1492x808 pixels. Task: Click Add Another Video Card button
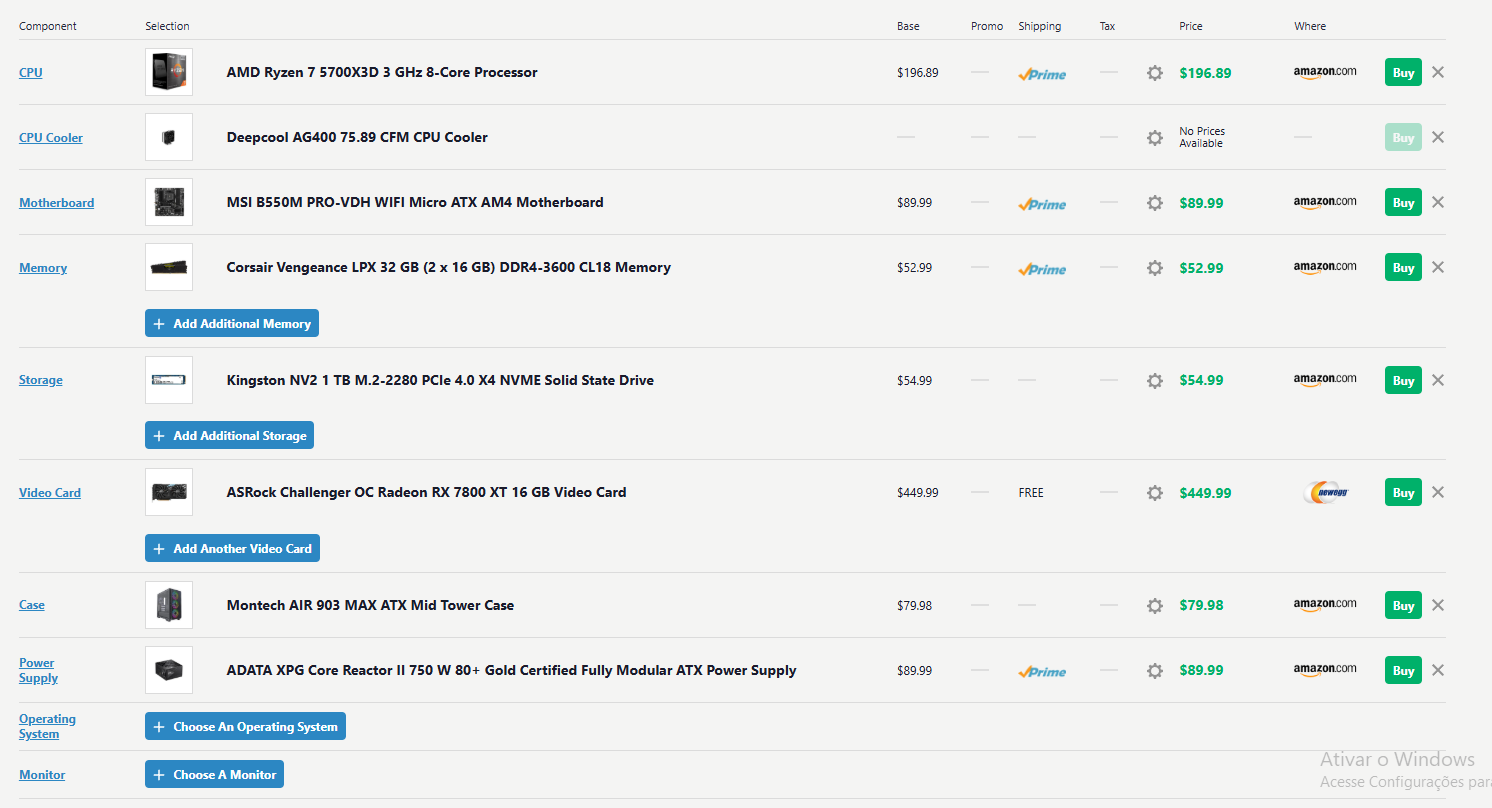(x=232, y=548)
